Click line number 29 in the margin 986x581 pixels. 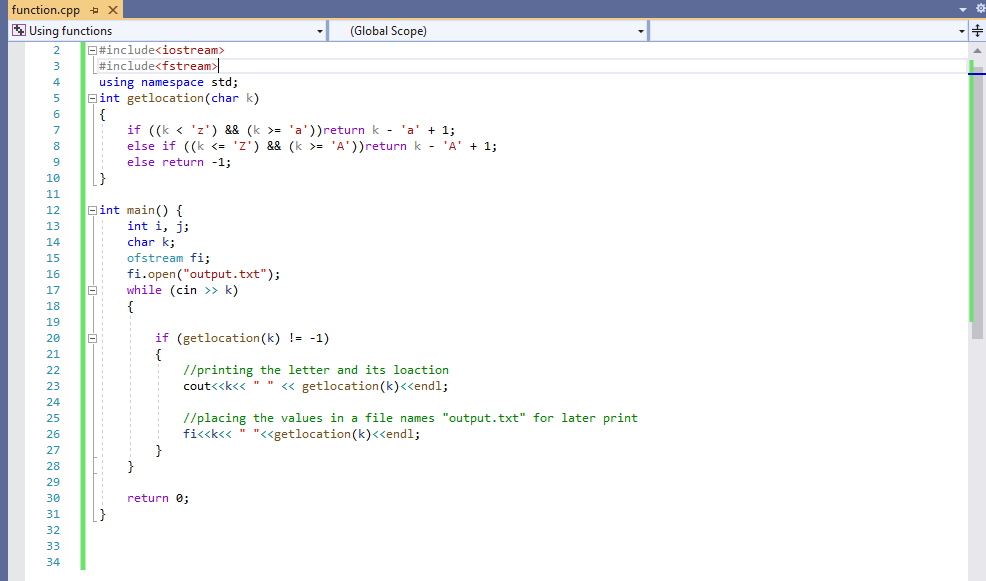click(53, 482)
